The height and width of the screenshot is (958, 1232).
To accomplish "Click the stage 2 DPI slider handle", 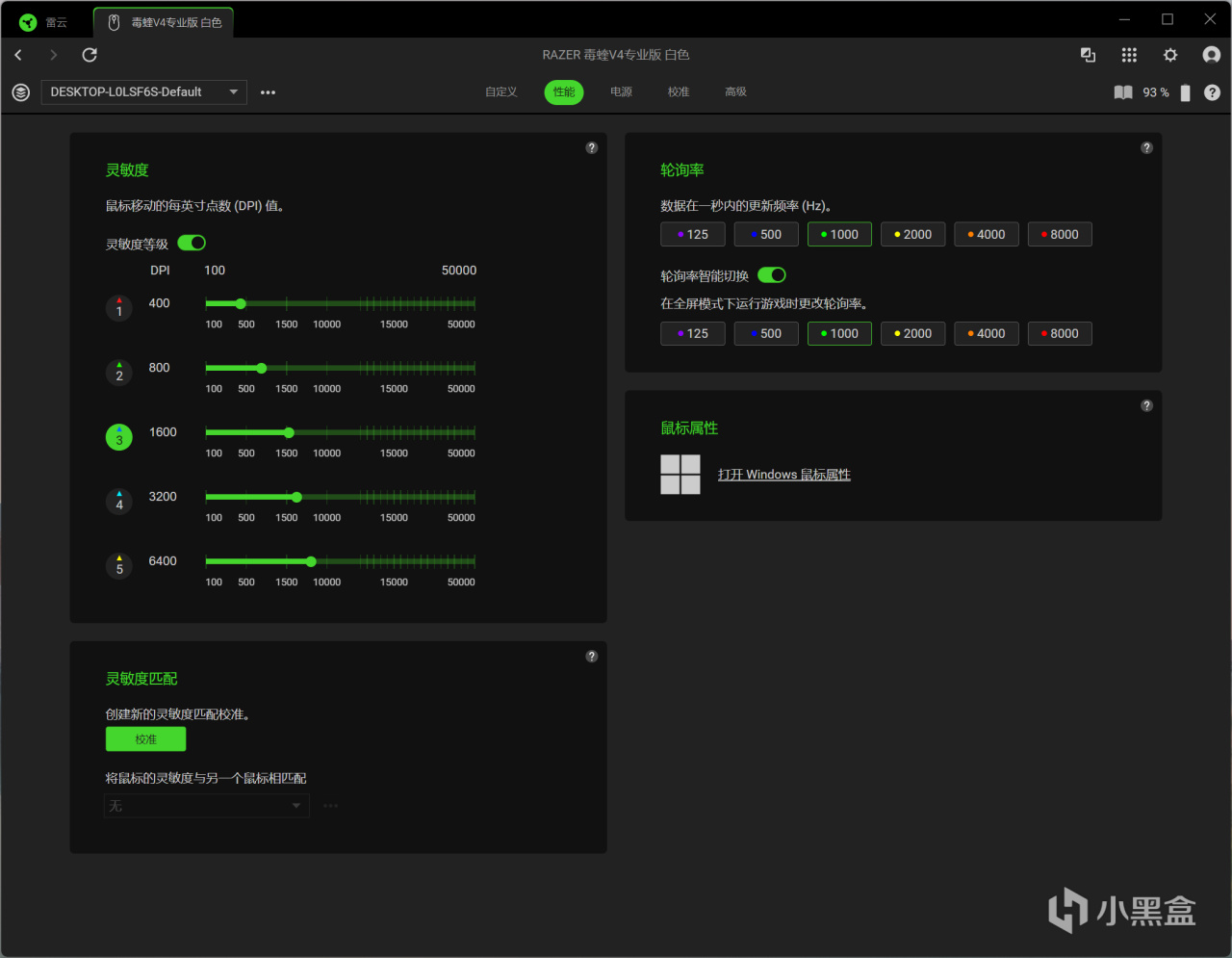I will pos(262,369).
